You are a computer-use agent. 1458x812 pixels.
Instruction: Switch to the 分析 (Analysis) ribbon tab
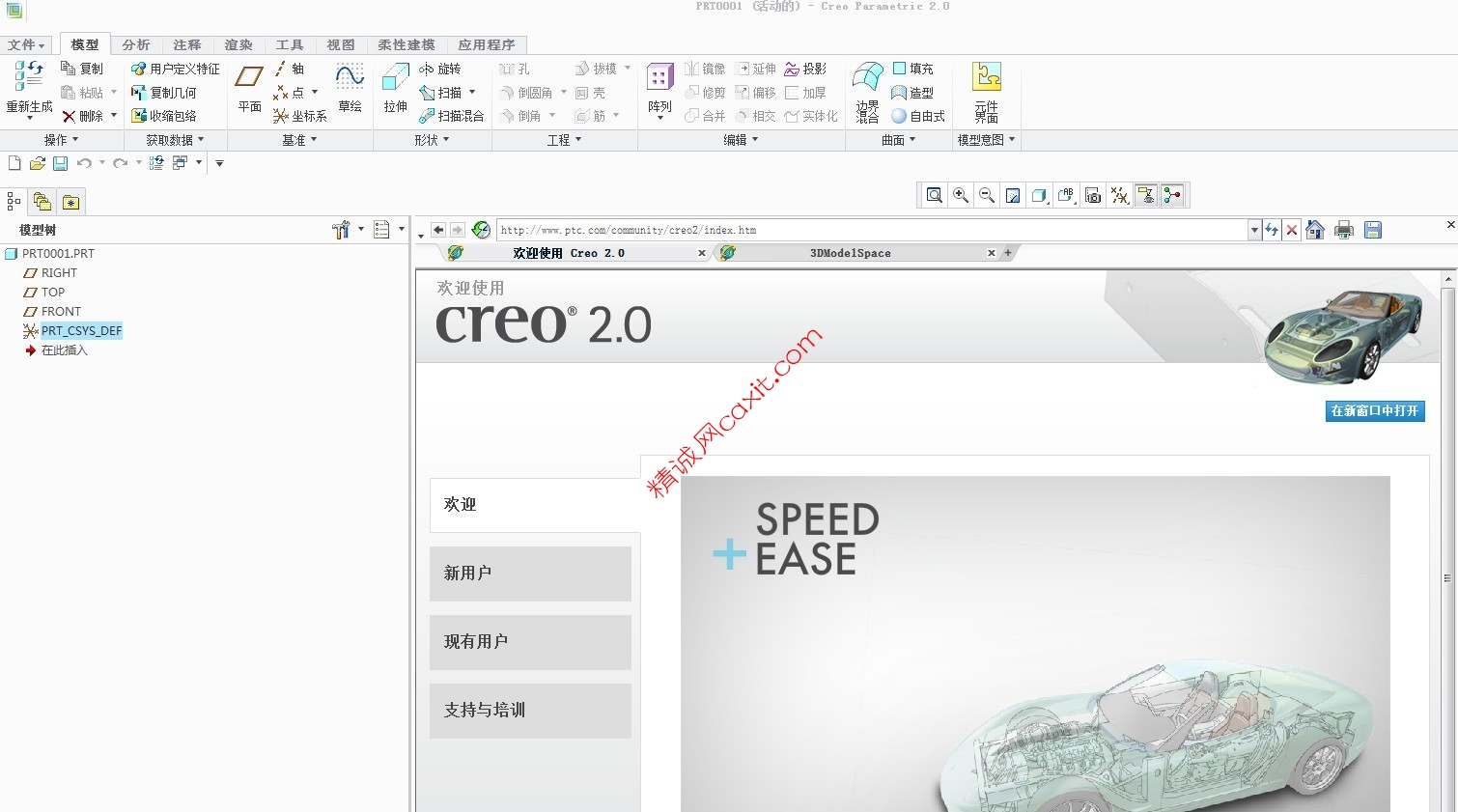(136, 44)
